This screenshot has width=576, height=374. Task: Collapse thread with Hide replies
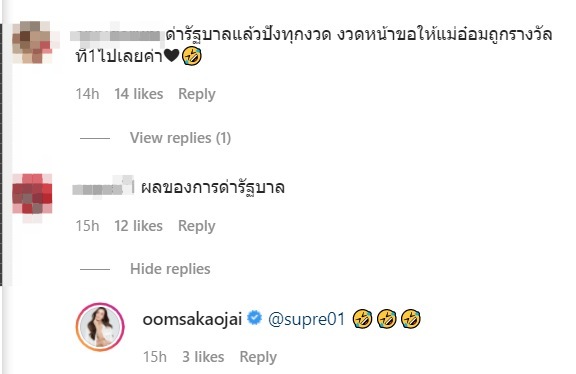tap(170, 269)
